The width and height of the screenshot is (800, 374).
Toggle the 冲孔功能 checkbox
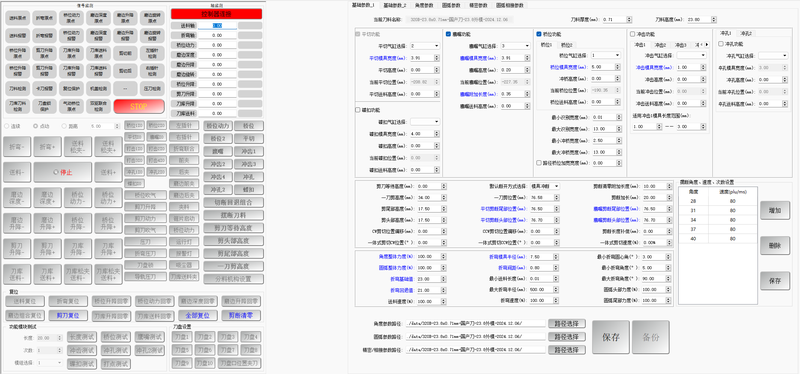(721, 44)
